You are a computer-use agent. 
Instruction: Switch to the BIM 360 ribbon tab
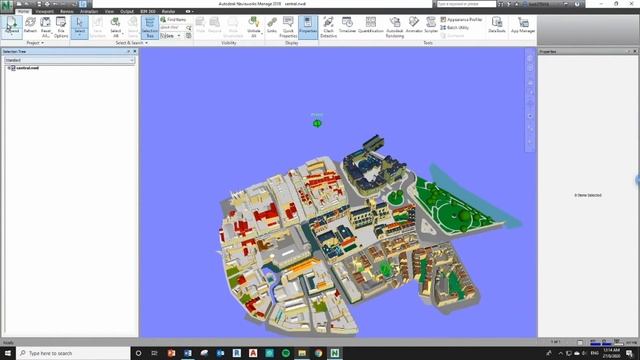click(x=148, y=11)
